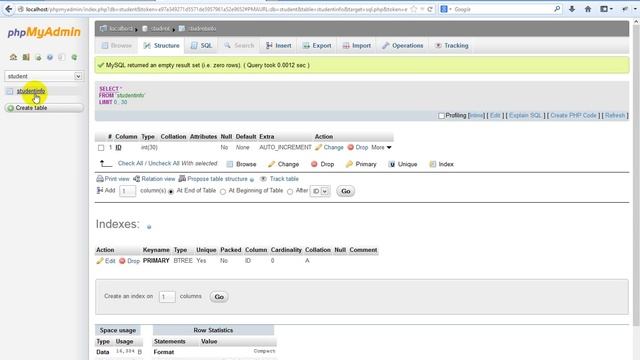Click the help icon beside Indexes heading
Image resolution: width=640 pixels, height=360 pixels.
coord(149,227)
